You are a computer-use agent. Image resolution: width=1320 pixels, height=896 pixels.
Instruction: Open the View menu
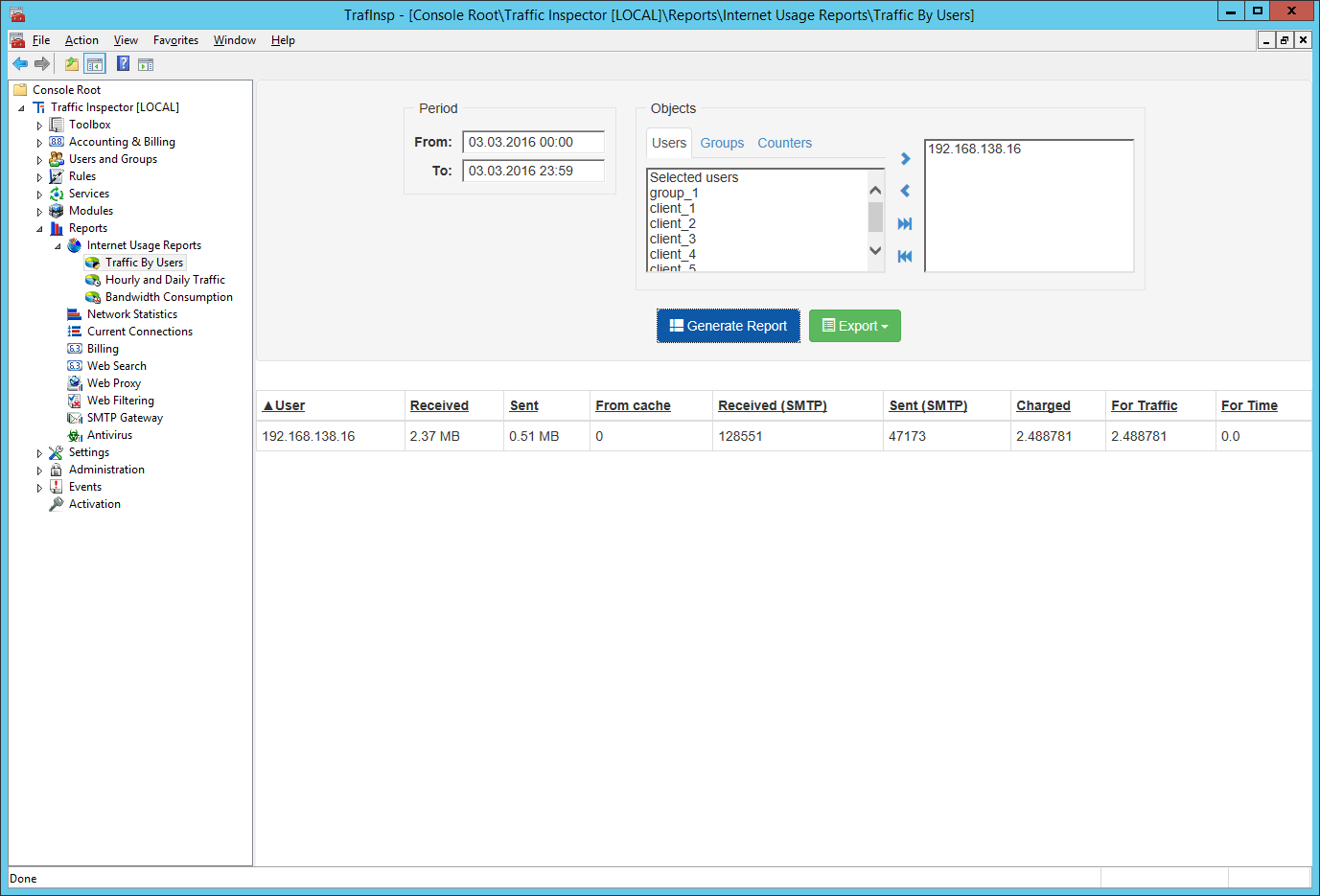[126, 40]
